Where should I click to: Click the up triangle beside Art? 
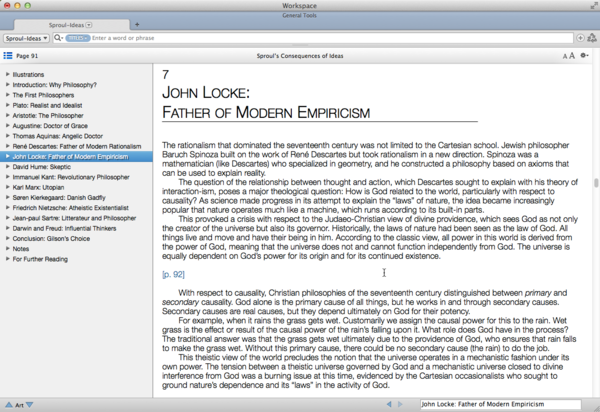point(7,404)
